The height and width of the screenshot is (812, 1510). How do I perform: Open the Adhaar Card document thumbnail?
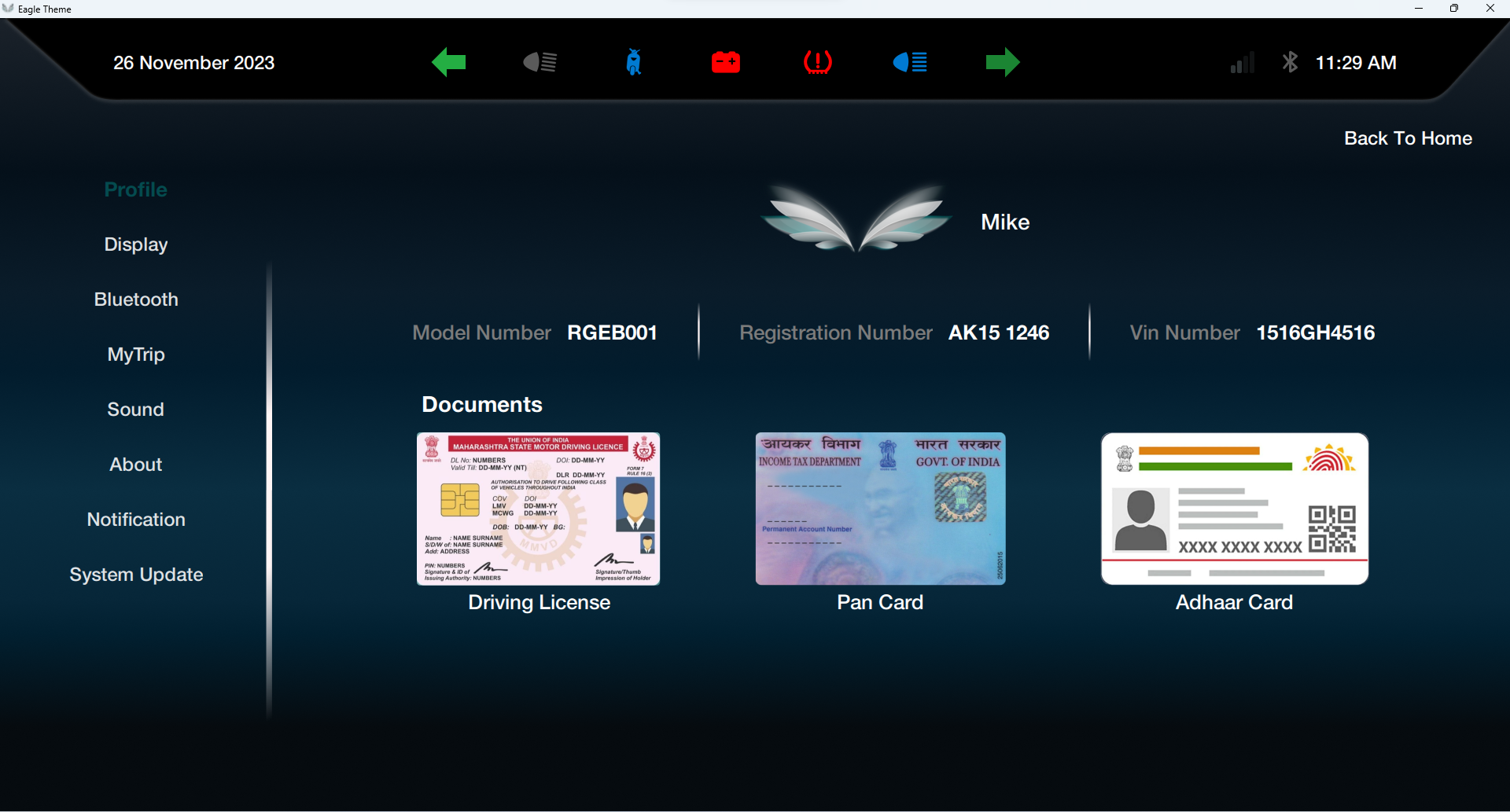[x=1235, y=509]
